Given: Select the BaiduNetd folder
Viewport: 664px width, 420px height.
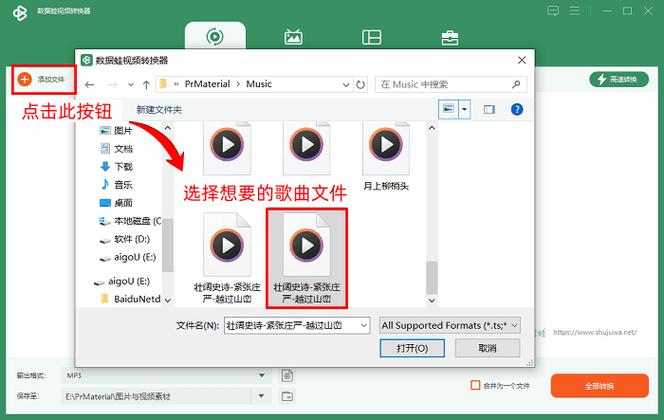Looking at the screenshot, I should coord(130,299).
